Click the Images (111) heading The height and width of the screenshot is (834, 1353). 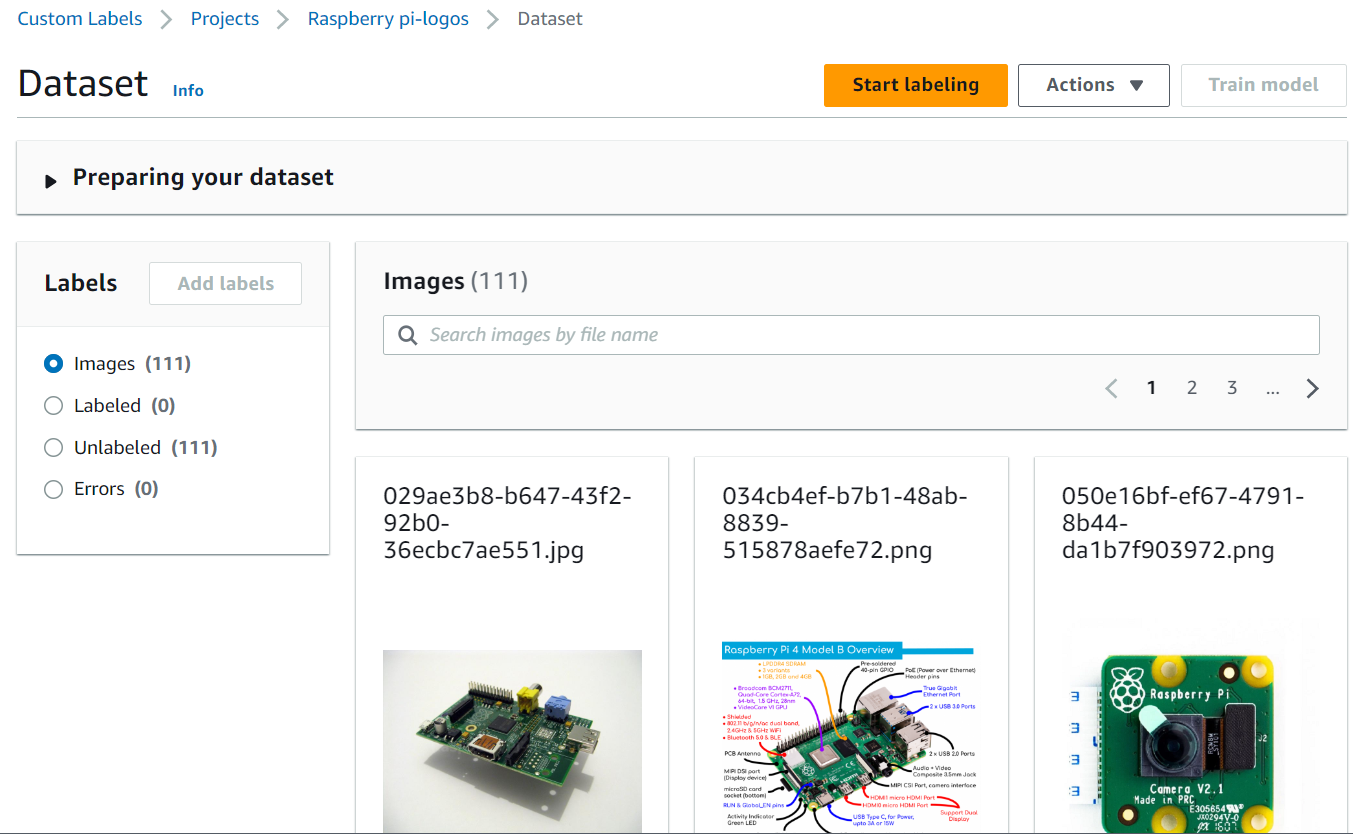[x=456, y=282]
